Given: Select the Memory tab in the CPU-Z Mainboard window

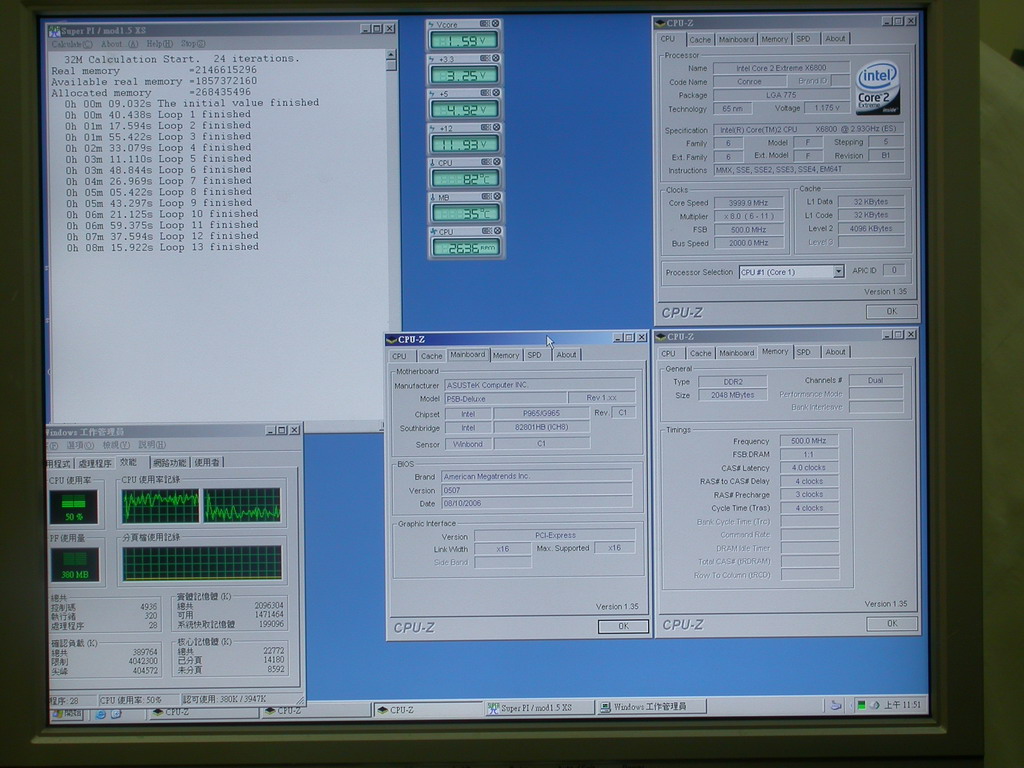Looking at the screenshot, I should [x=505, y=355].
